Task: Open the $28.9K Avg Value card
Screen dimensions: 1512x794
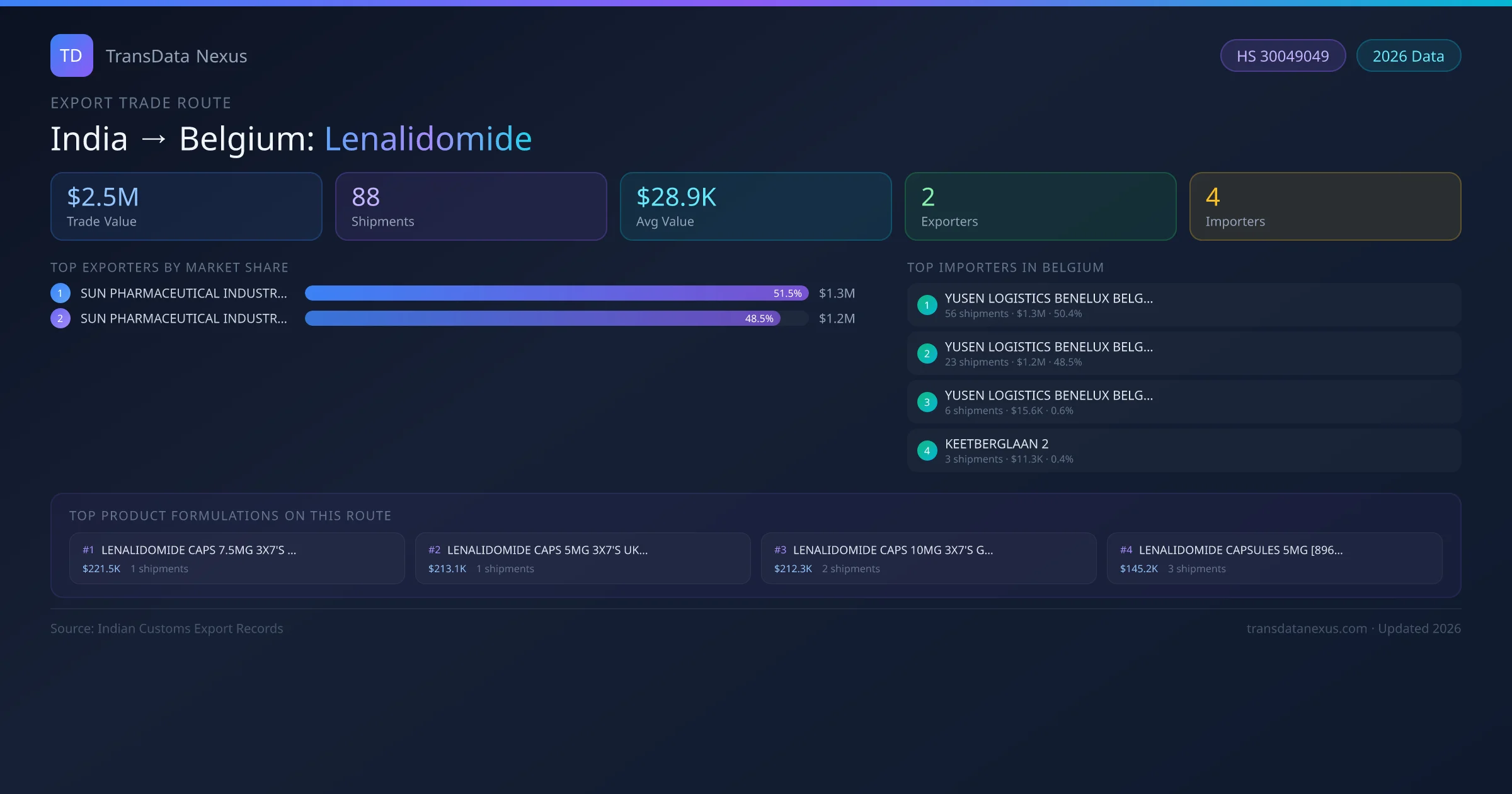Action: [x=755, y=206]
